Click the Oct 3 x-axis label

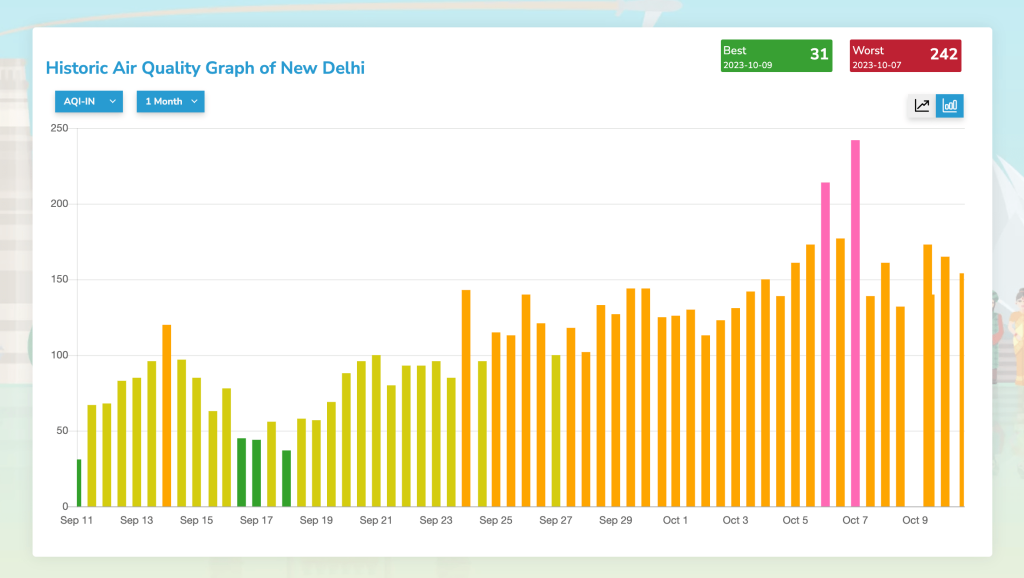pos(735,521)
